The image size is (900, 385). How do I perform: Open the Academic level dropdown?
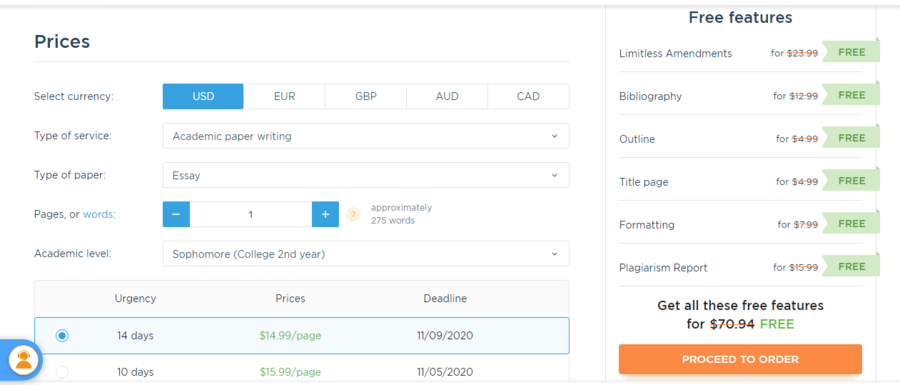tap(366, 254)
